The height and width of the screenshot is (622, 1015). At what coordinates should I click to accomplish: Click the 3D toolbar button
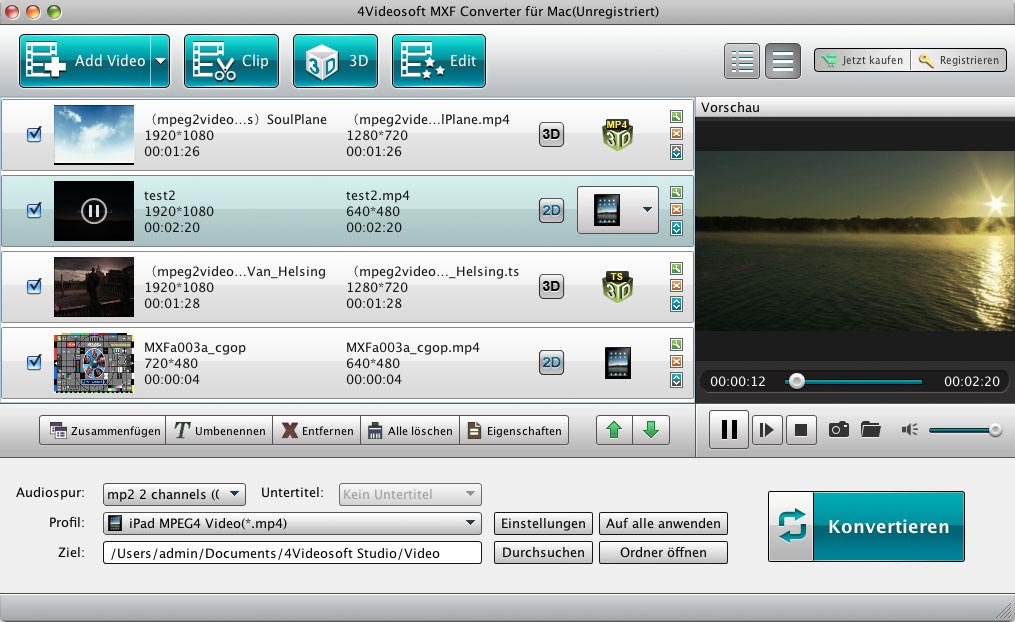coord(335,61)
